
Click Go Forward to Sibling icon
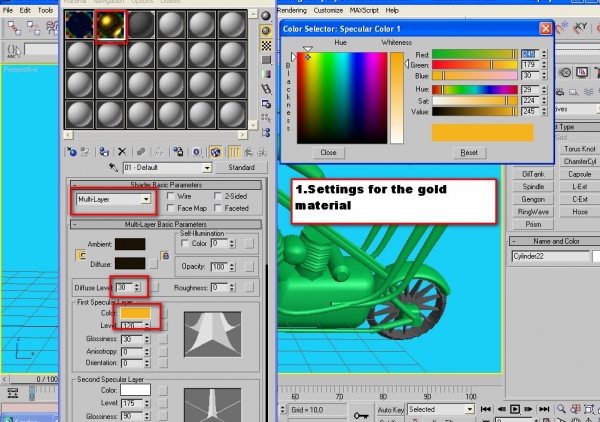point(262,152)
